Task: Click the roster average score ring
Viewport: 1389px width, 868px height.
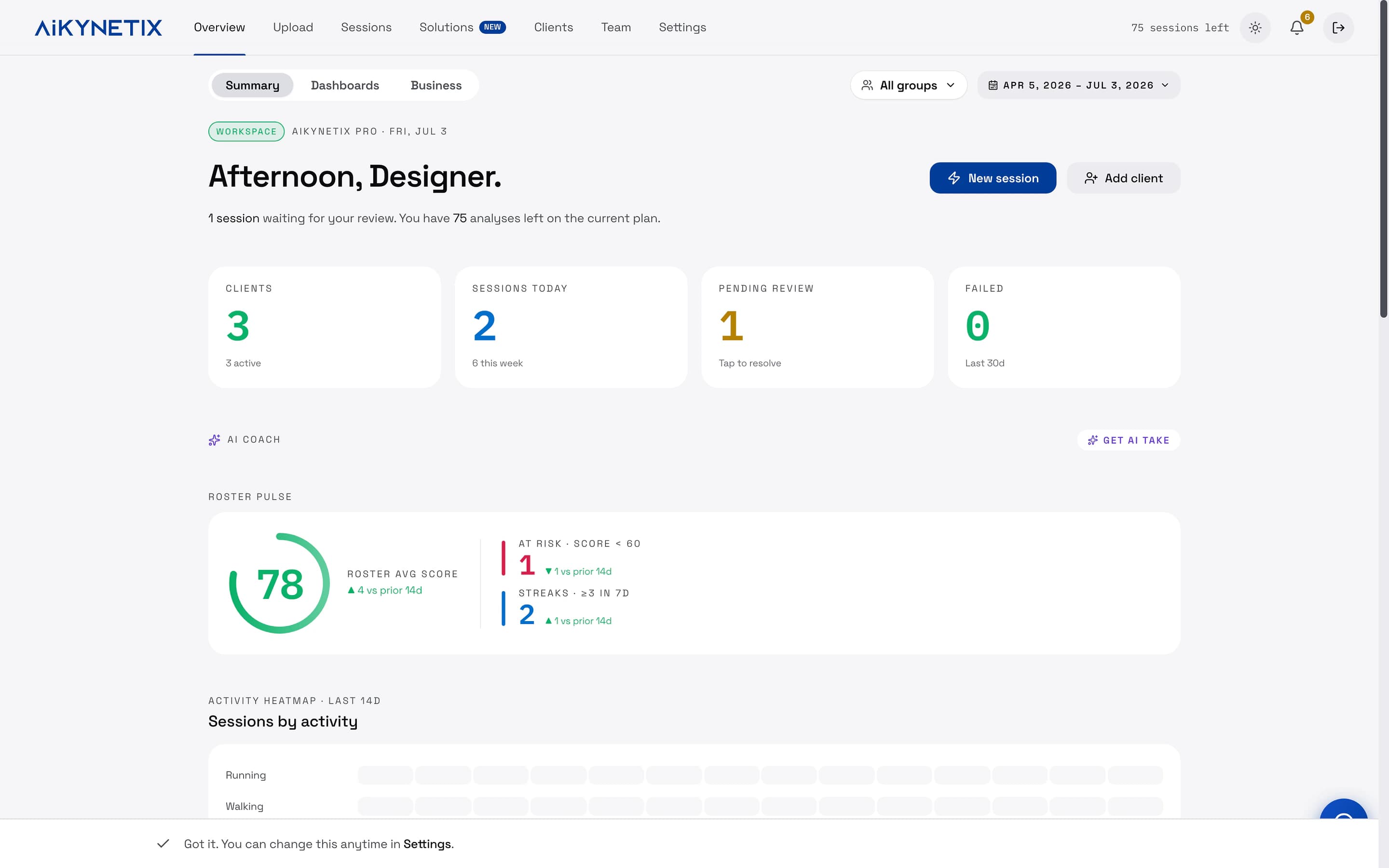Action: tap(280, 583)
